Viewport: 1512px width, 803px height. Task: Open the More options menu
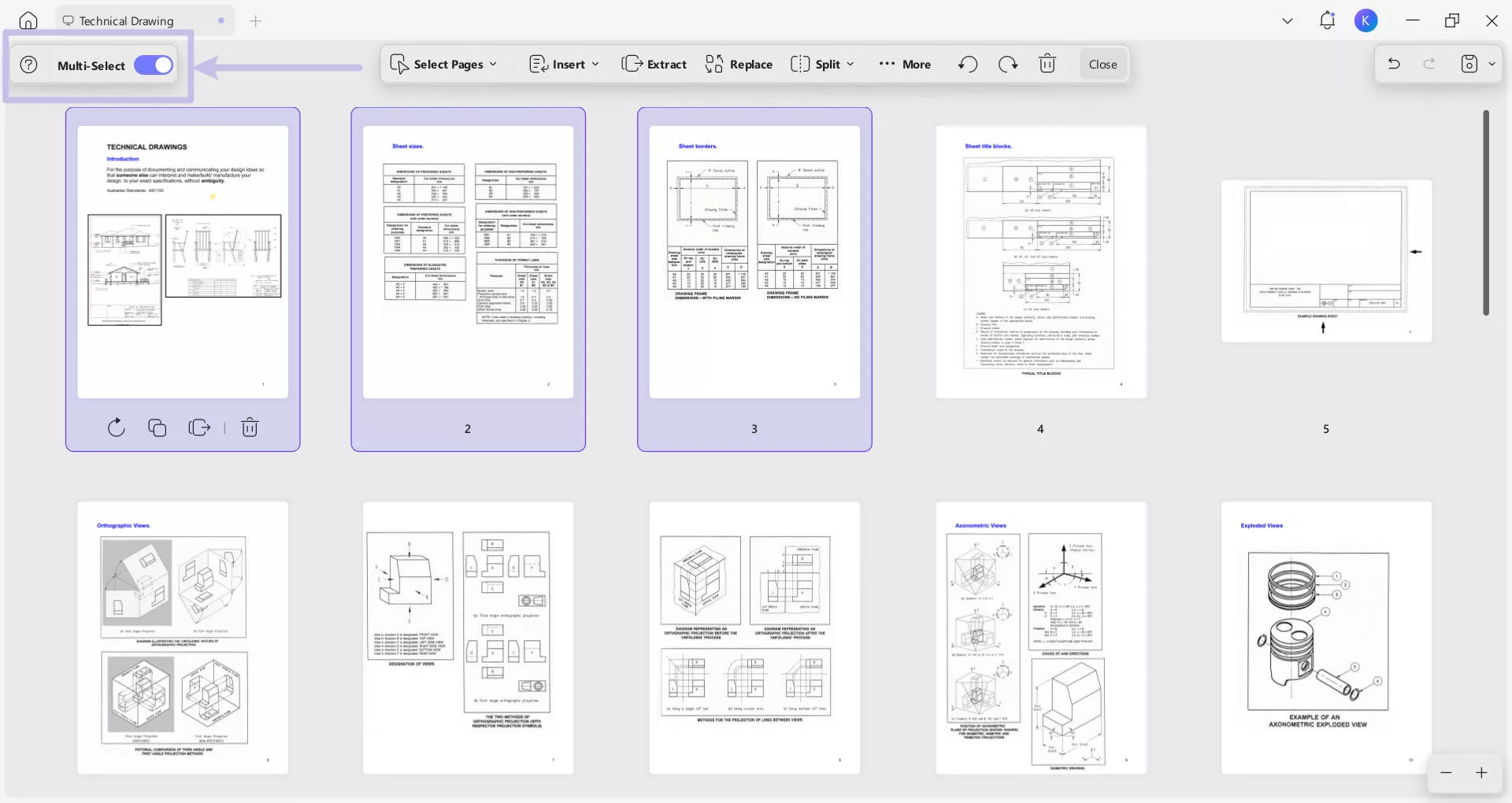[905, 65]
